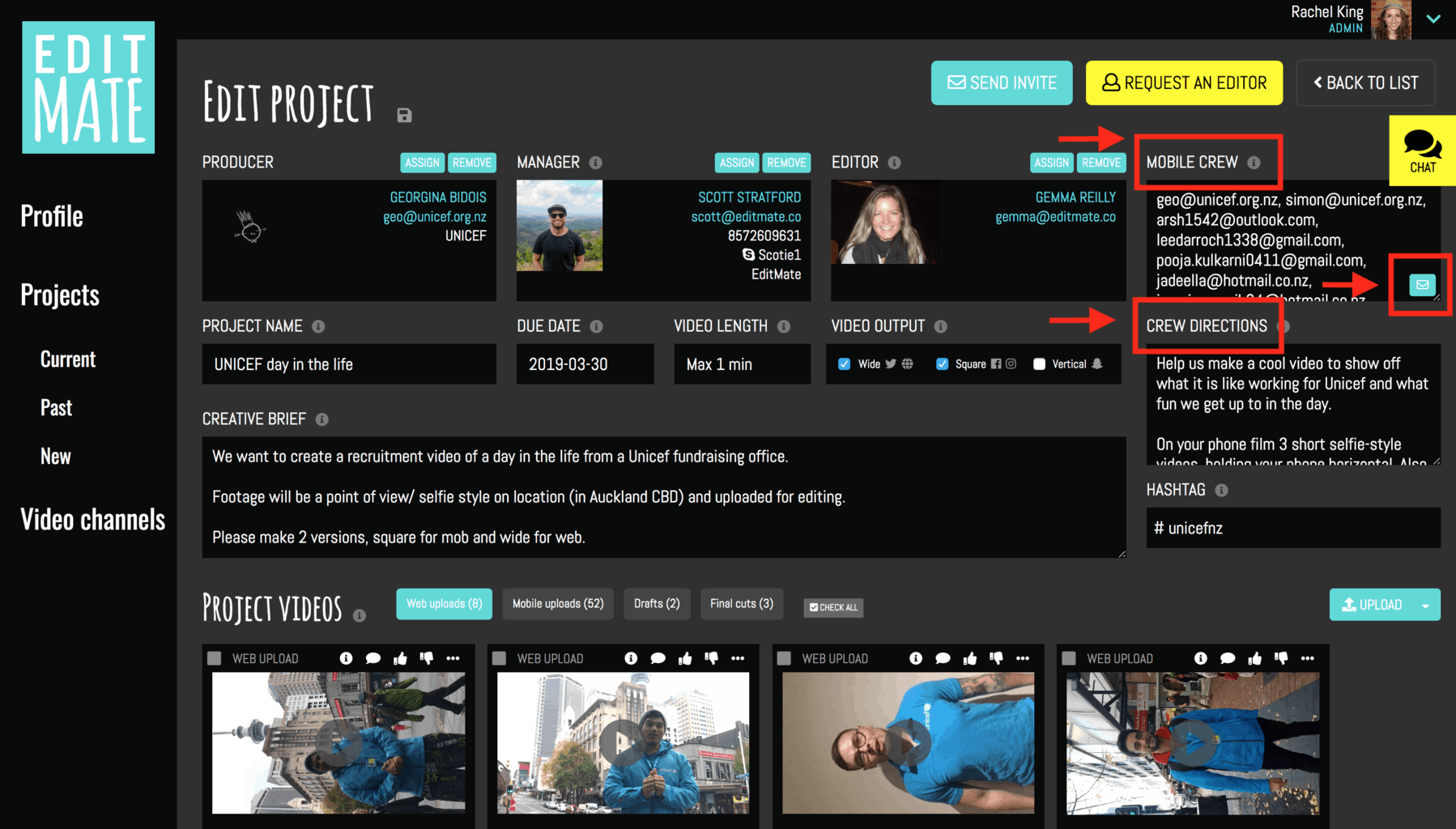The image size is (1456, 829).
Task: Assign a producer
Action: [422, 163]
